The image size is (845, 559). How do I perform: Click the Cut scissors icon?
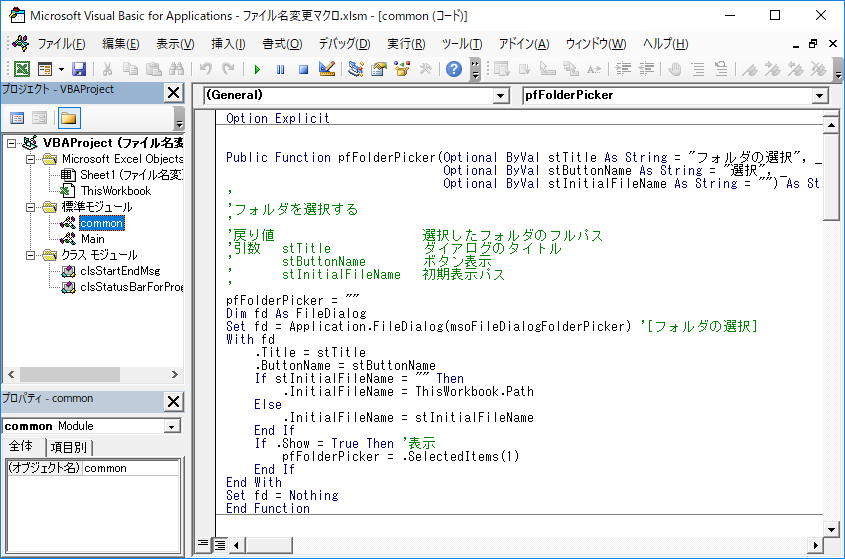point(107,69)
